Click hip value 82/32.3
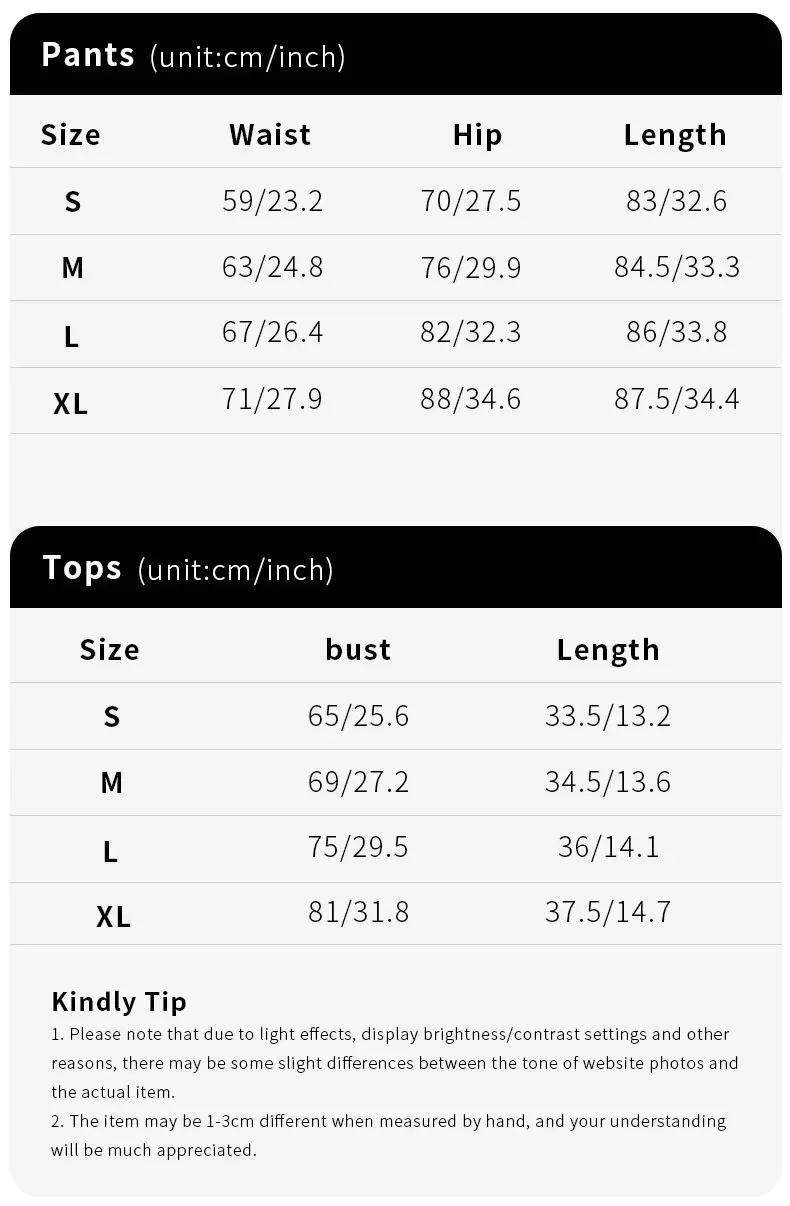 tap(471, 332)
